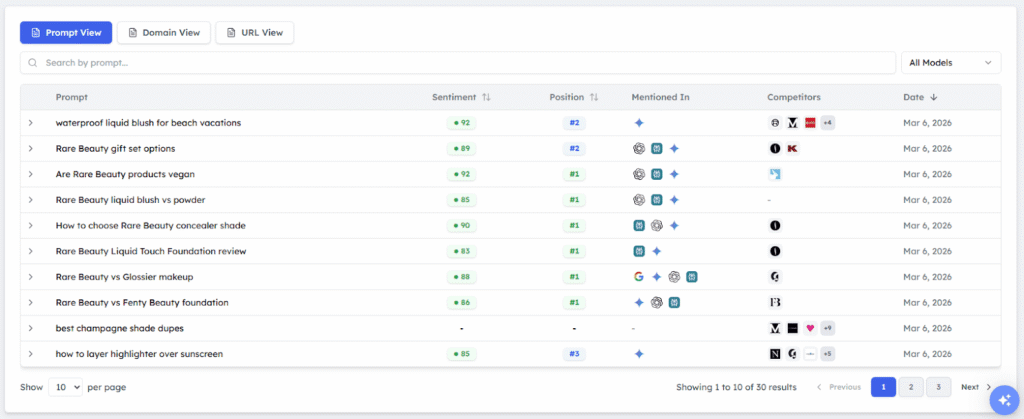This screenshot has width=1024, height=419.
Task: Open the floating sparkle assistant button
Action: 1004,401
